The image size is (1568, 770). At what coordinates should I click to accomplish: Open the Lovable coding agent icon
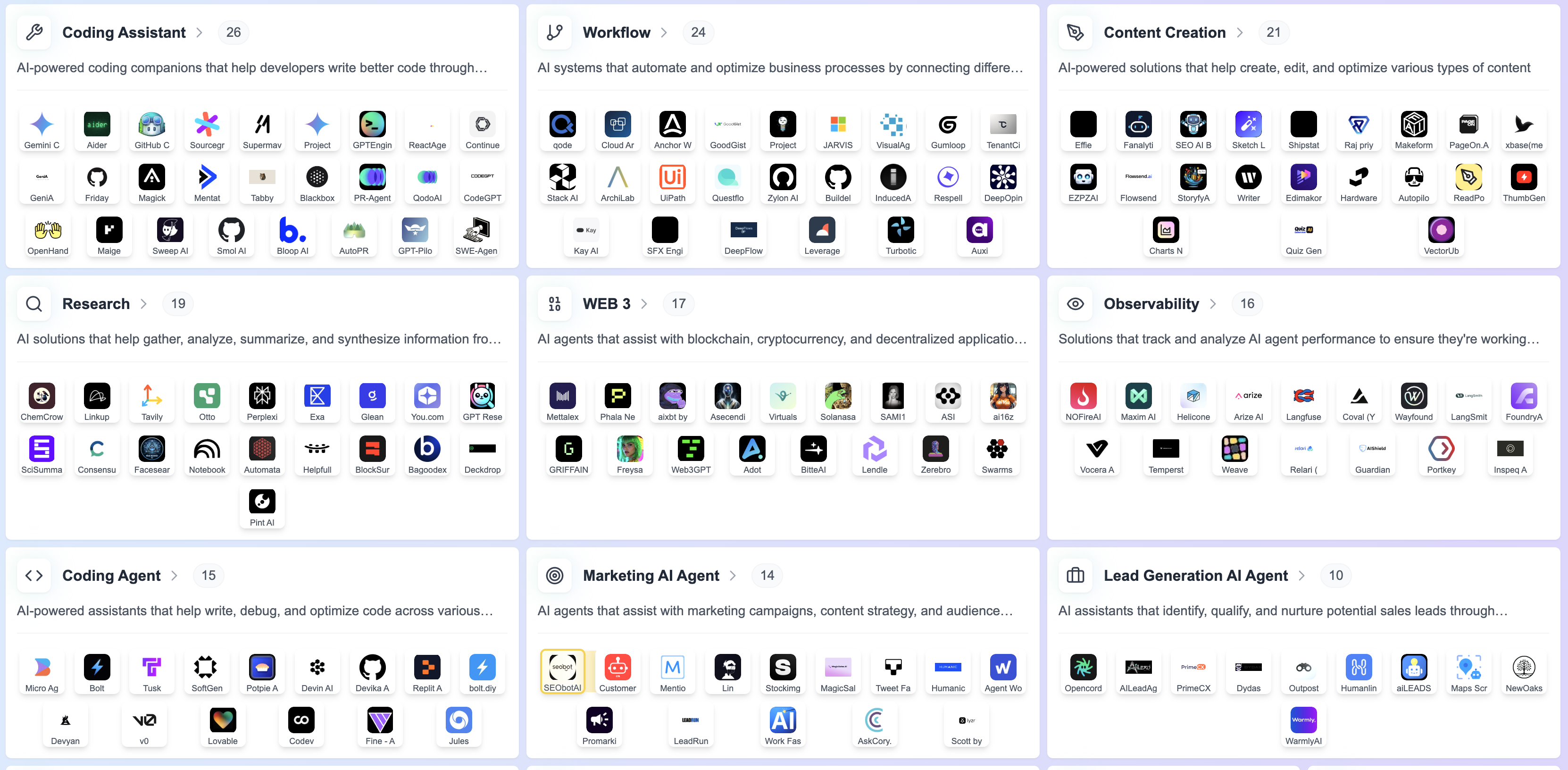pos(222,721)
